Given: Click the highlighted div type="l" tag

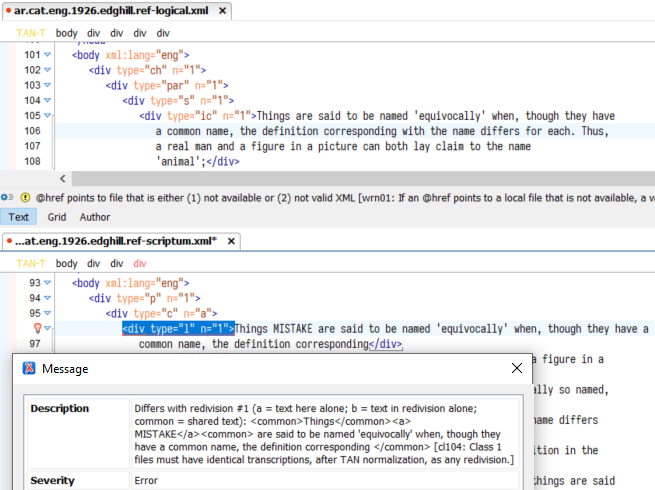Looking at the screenshot, I should point(178,329).
